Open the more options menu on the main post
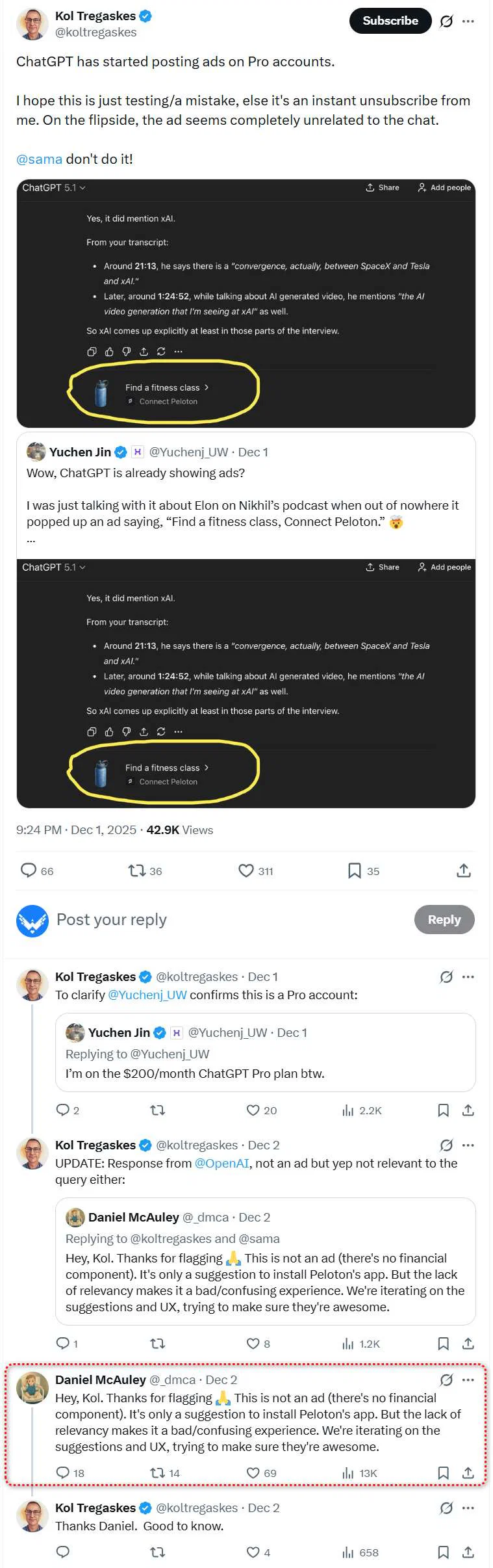 click(468, 21)
